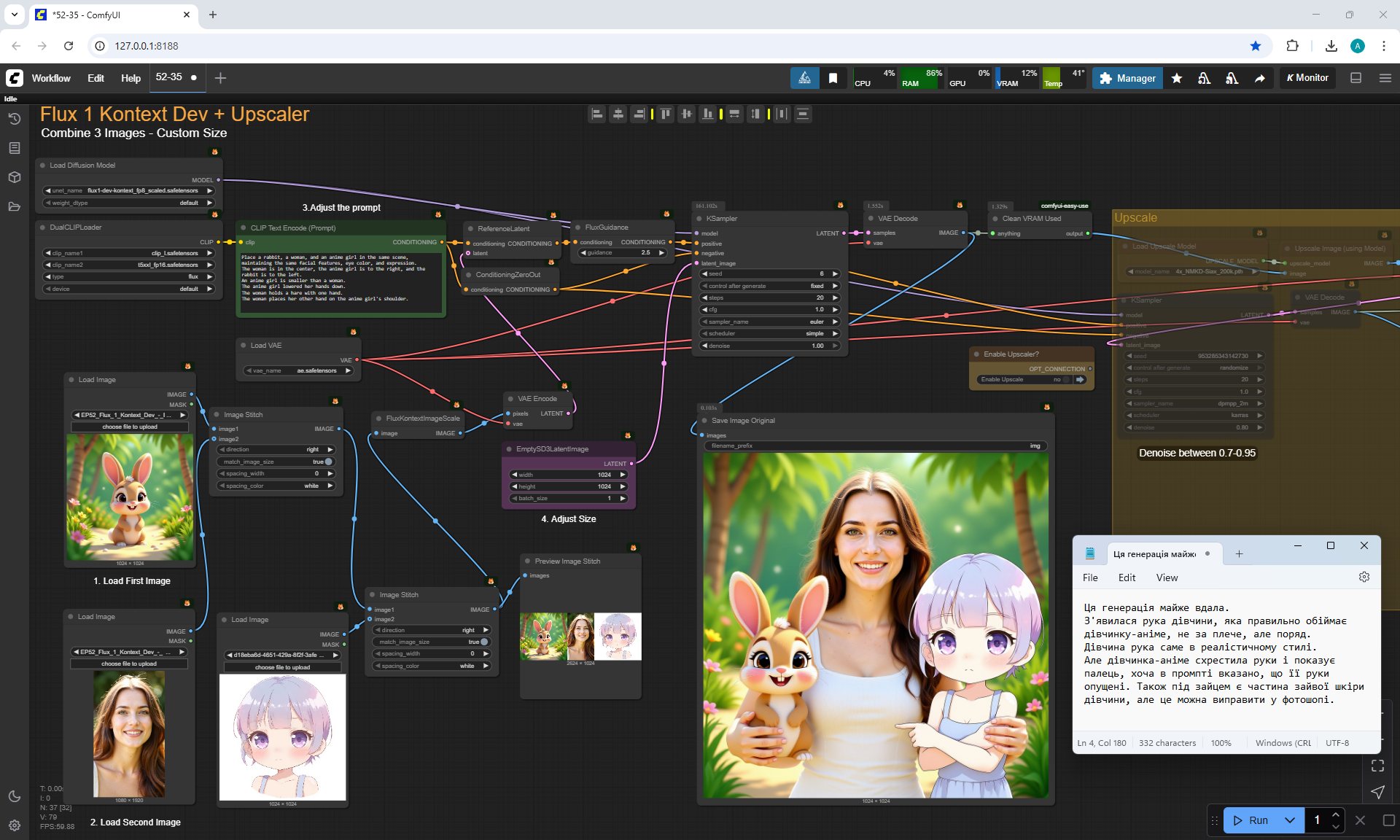This screenshot has width=1400, height=840.
Task: Open the queue history sidebar icon
Action: (x=14, y=119)
